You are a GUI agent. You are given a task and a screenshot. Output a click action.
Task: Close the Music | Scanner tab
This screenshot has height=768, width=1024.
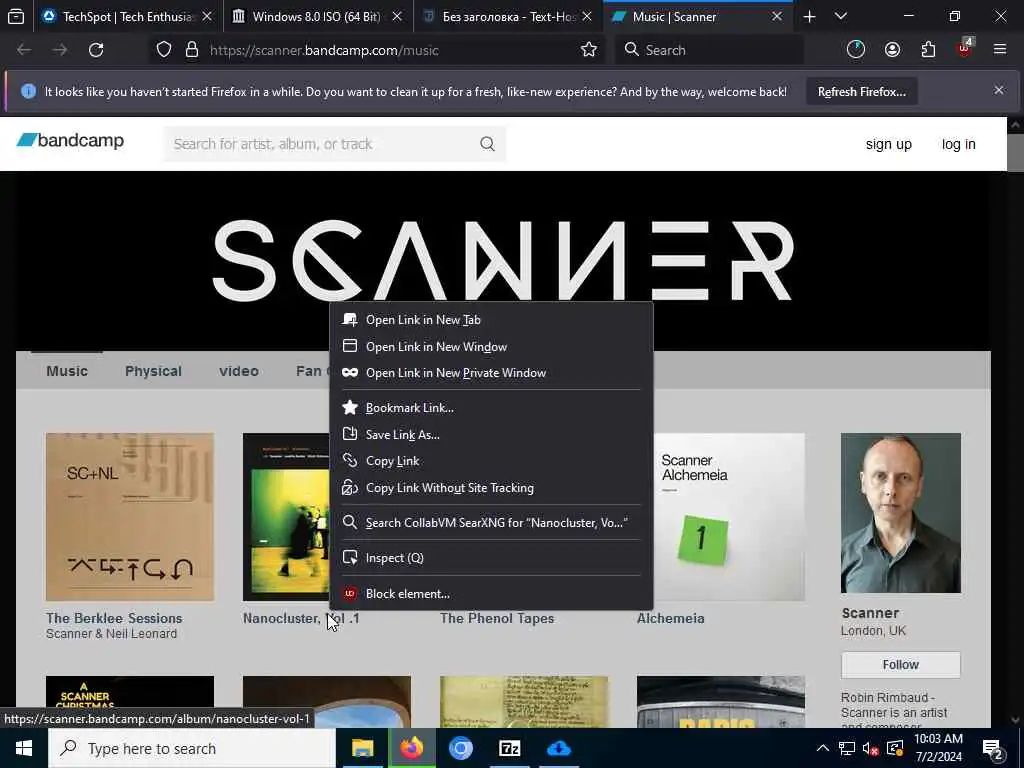(776, 16)
